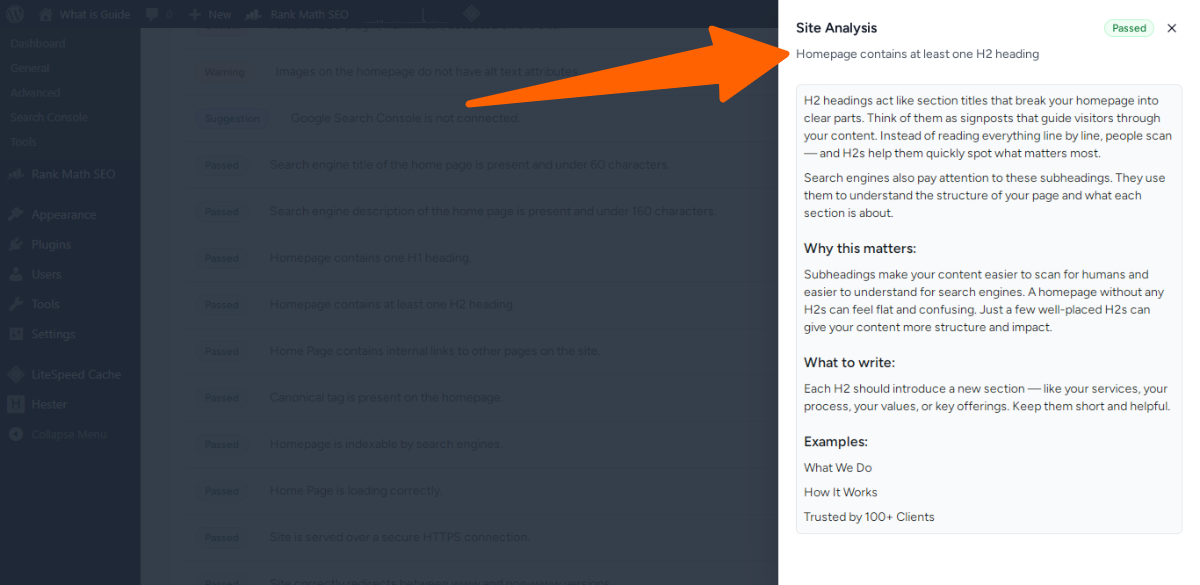Click the plus New icon in admin bar
Screen dimensions: 1200x585
point(195,14)
